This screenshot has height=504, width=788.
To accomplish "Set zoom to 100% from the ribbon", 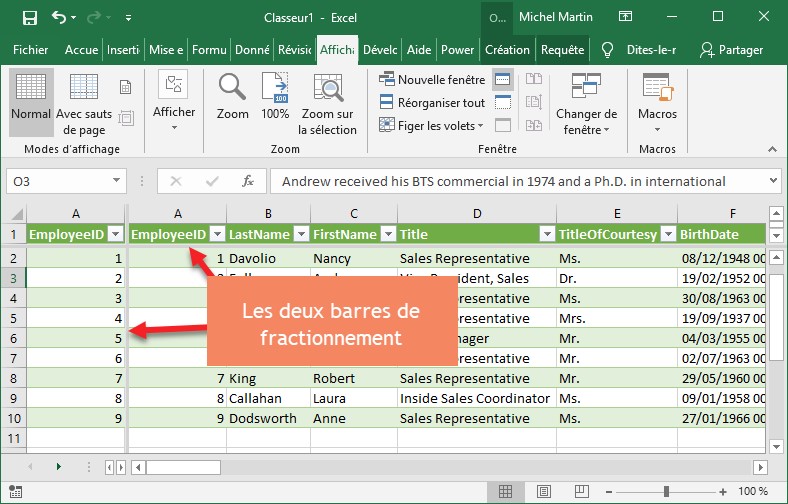I will (275, 98).
